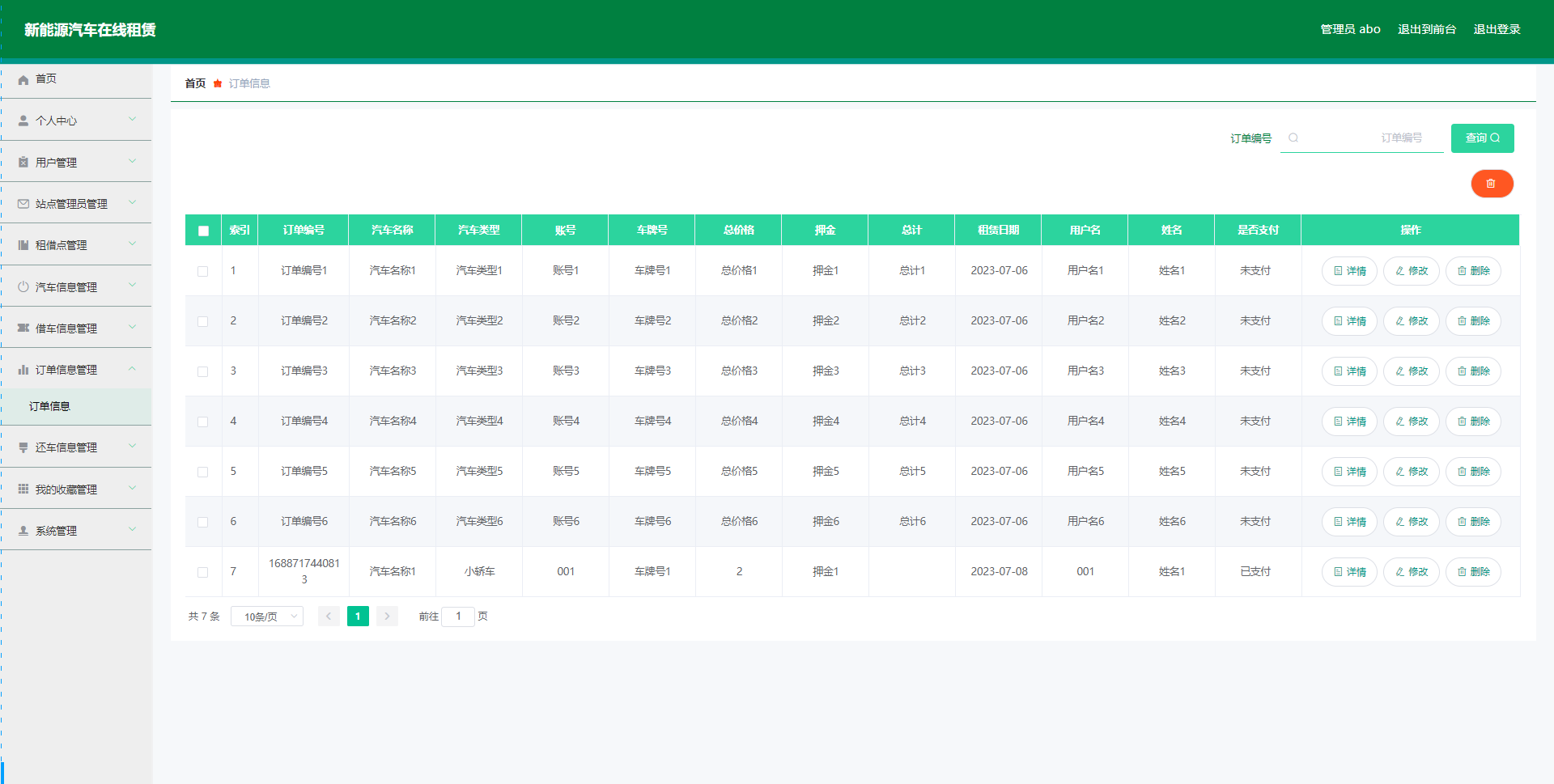Screen dimensions: 1554x784
Task: Click 退出登录 in the top bar
Action: pyautogui.click(x=1497, y=29)
